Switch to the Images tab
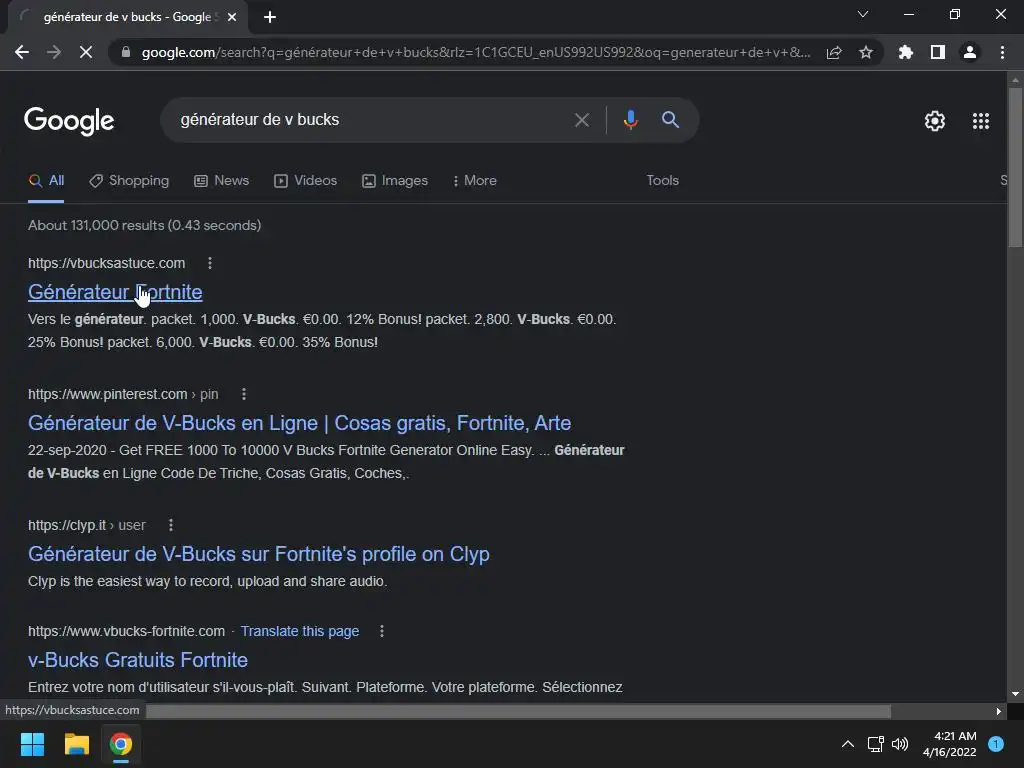The height and width of the screenshot is (768, 1024). (395, 181)
